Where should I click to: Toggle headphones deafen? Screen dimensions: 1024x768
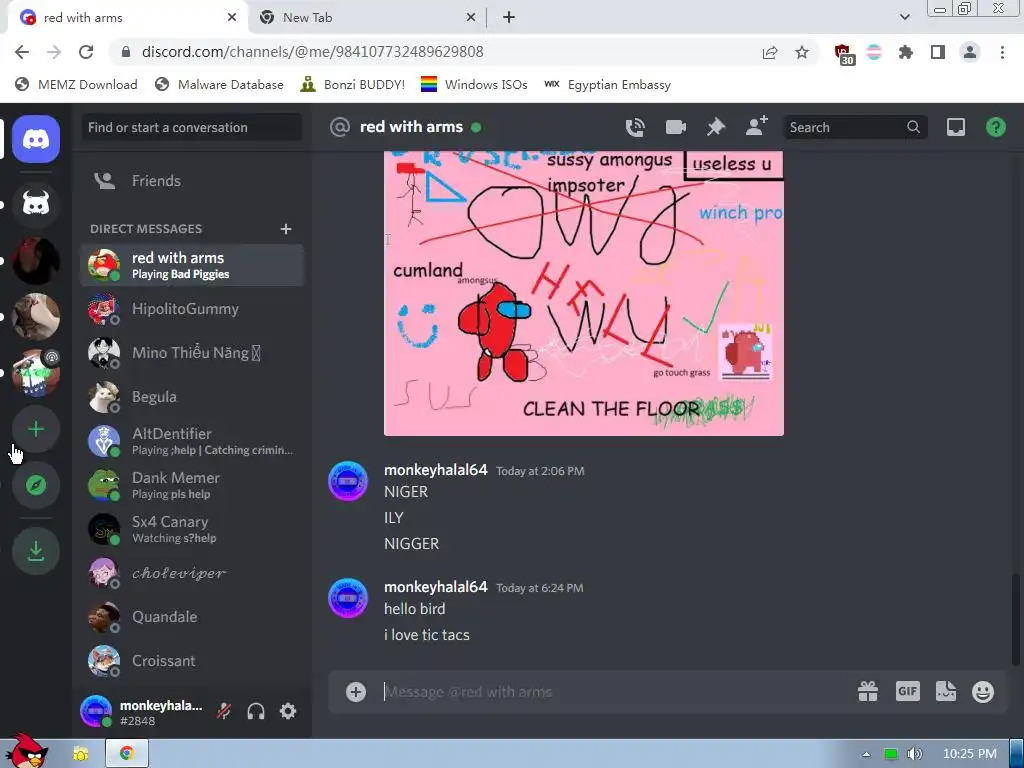pos(256,711)
